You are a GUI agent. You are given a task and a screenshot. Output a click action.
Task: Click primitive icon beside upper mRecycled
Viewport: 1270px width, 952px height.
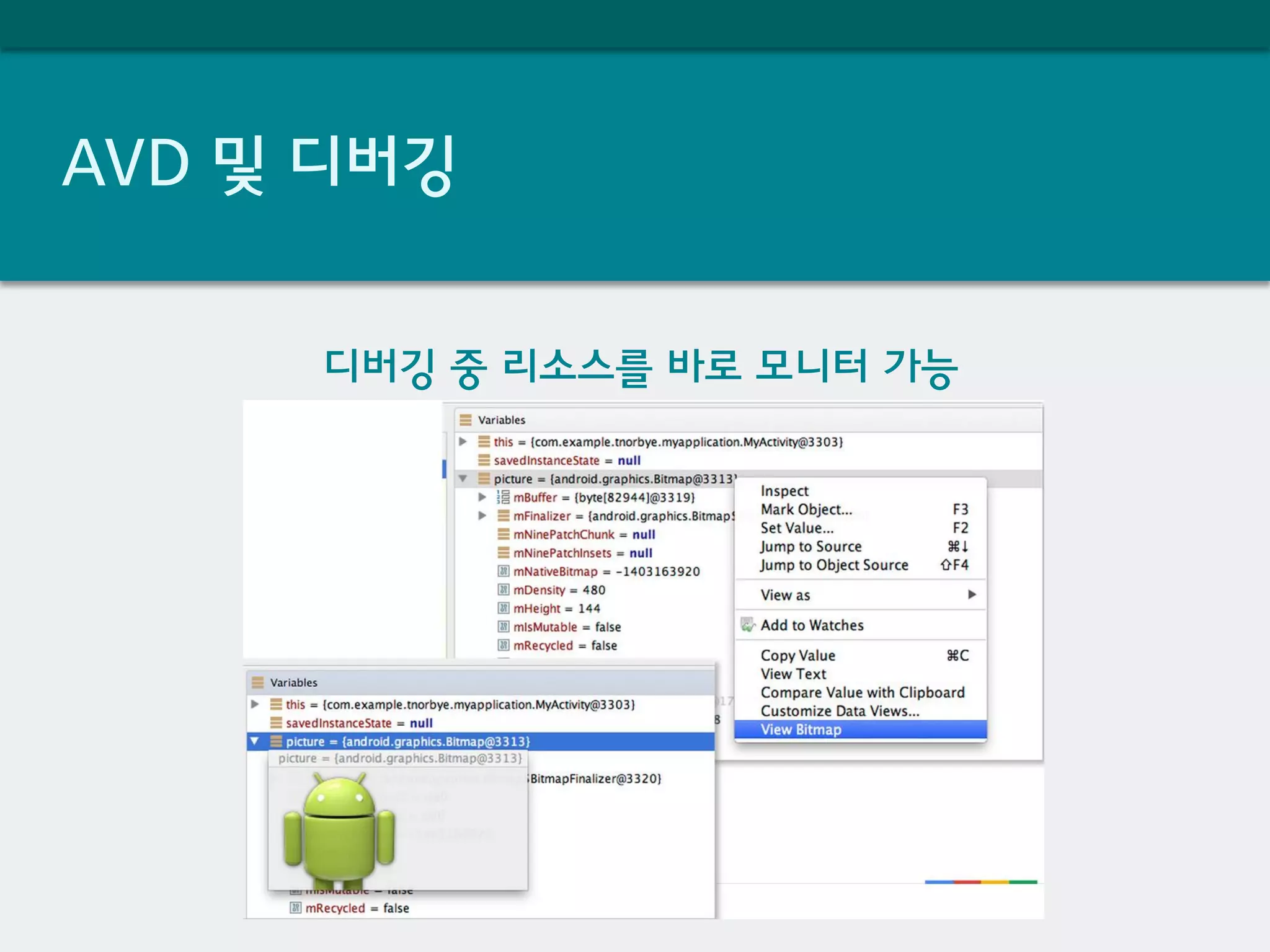[504, 646]
